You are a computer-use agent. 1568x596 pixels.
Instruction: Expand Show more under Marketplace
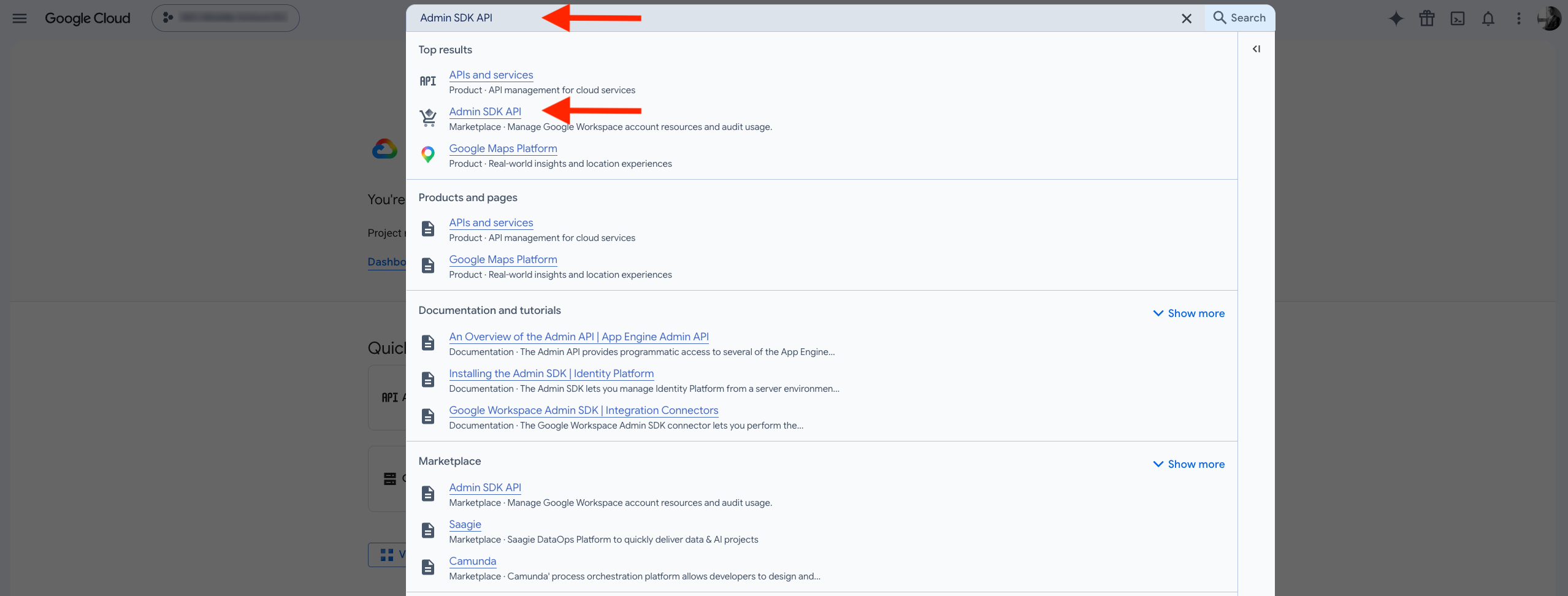pos(1189,464)
